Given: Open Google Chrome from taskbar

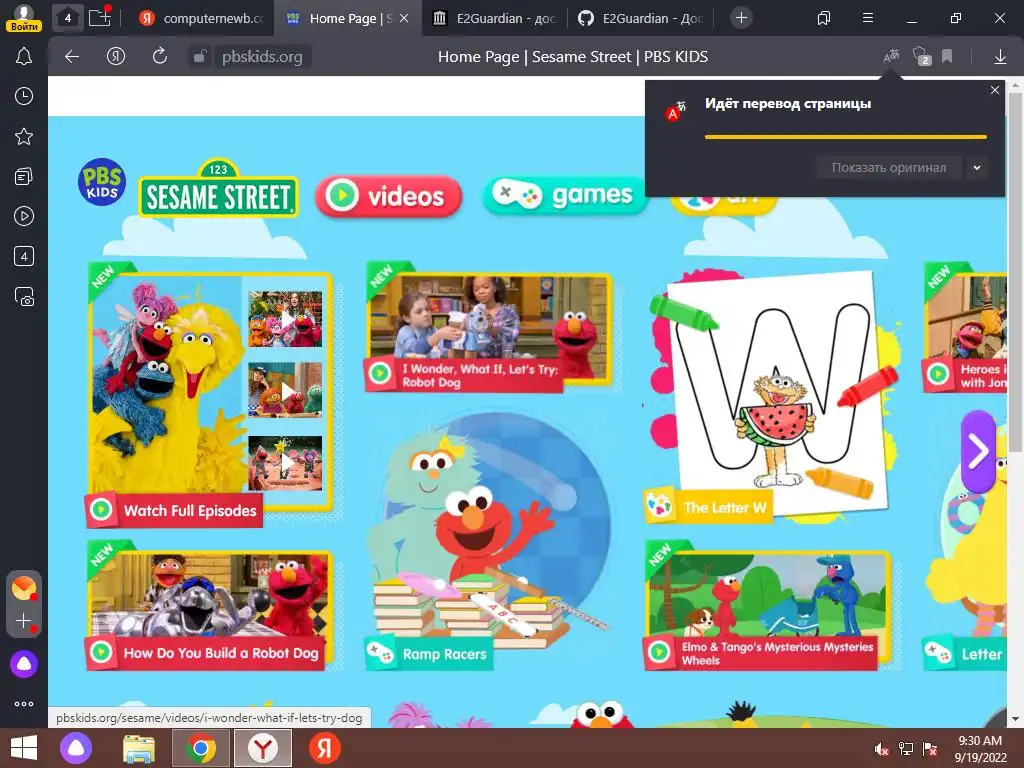Looking at the screenshot, I should [200, 748].
